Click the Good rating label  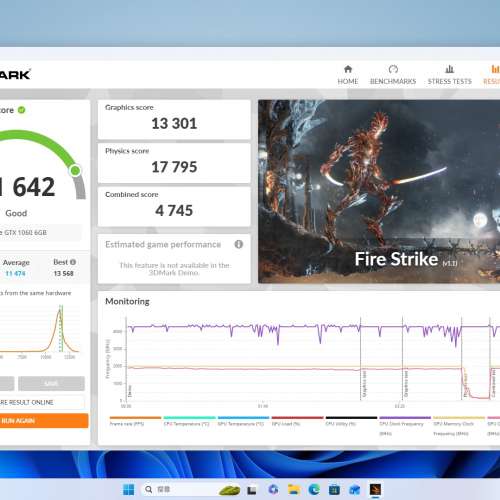tap(16, 213)
